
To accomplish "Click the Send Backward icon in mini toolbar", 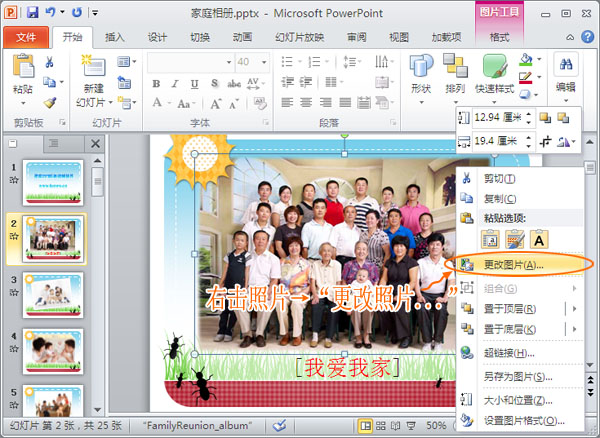I will pos(563,118).
